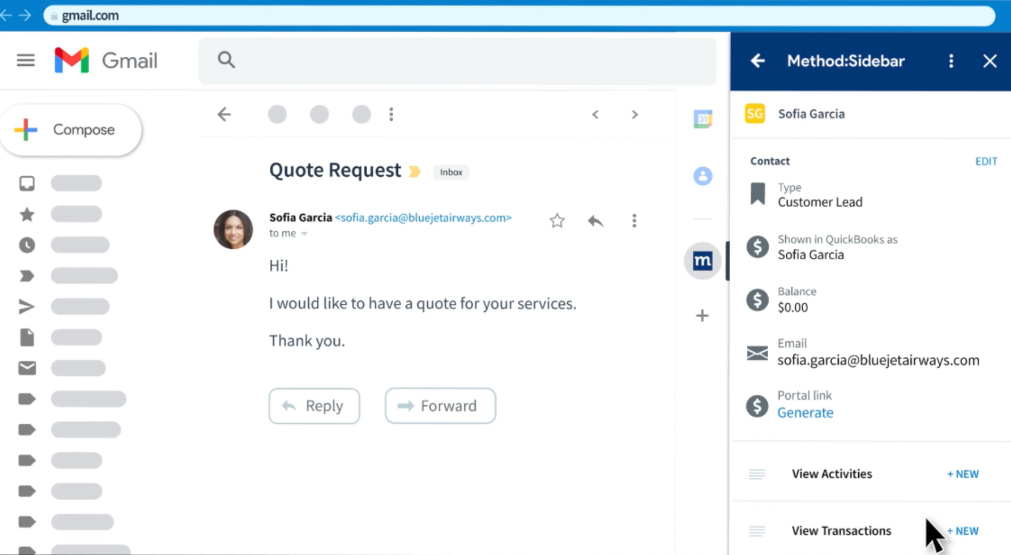1011x555 pixels.
Task: Focus the Gmail search field
Action: tap(458, 61)
